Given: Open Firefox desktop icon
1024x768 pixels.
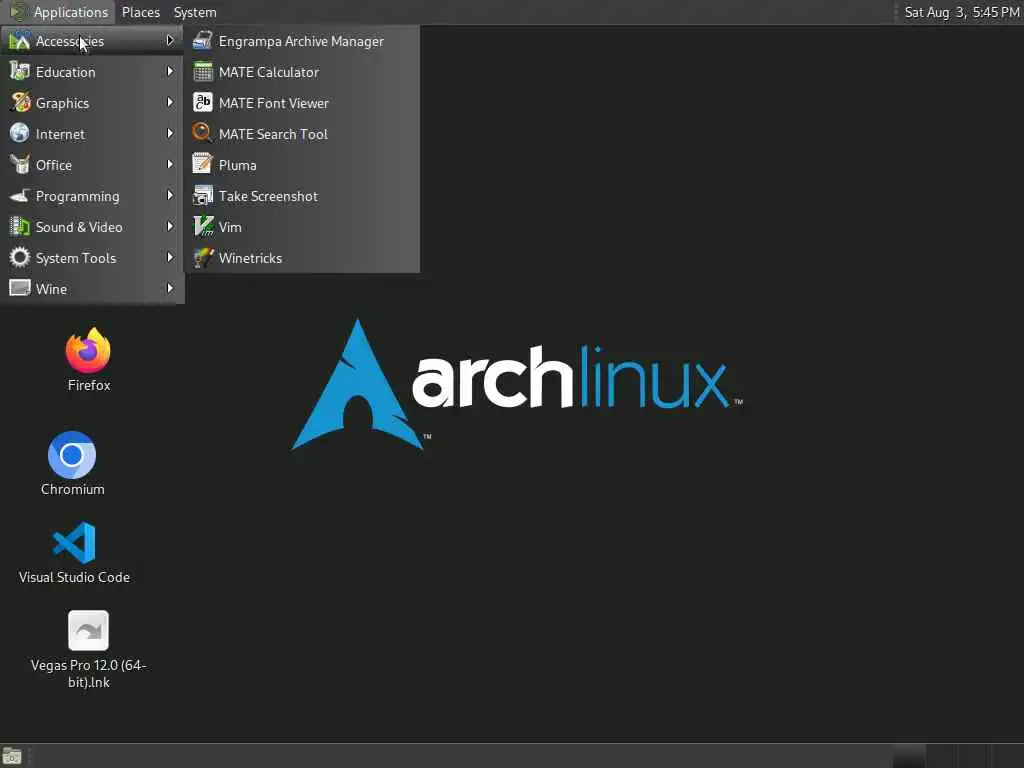Looking at the screenshot, I should [x=88, y=350].
